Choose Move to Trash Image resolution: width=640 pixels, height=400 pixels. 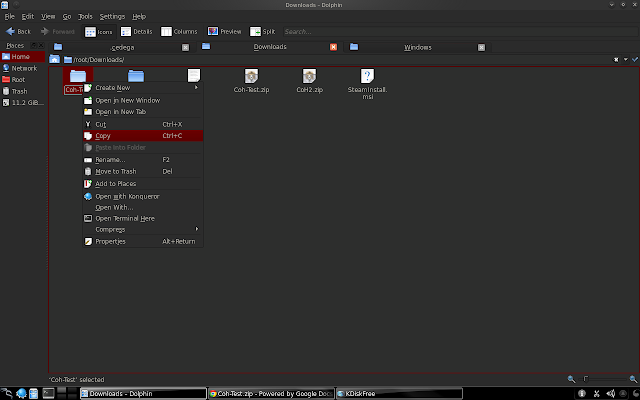coord(143,171)
